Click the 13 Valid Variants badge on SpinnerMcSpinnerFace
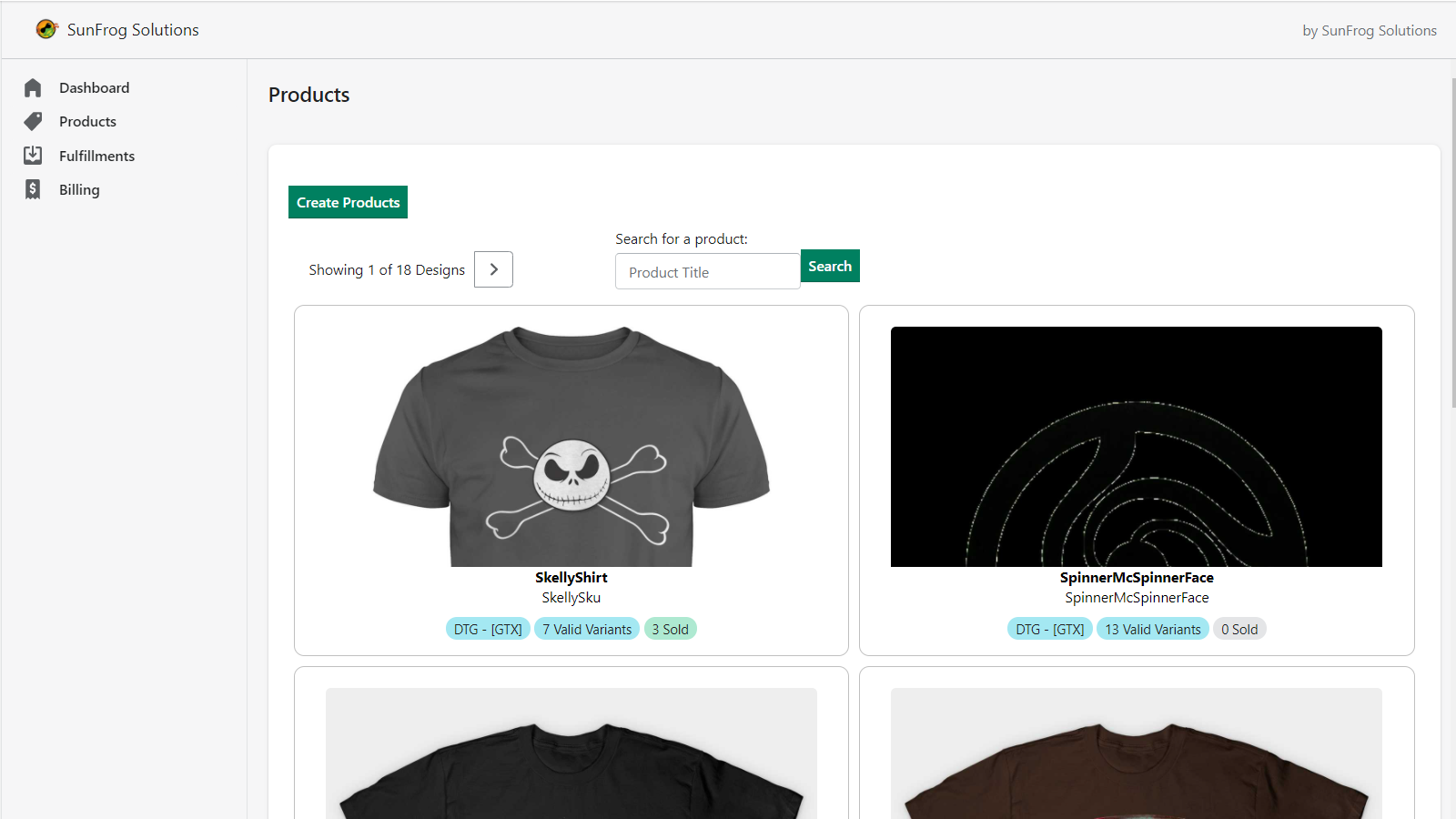This screenshot has width=1456, height=819. pos(1152,628)
